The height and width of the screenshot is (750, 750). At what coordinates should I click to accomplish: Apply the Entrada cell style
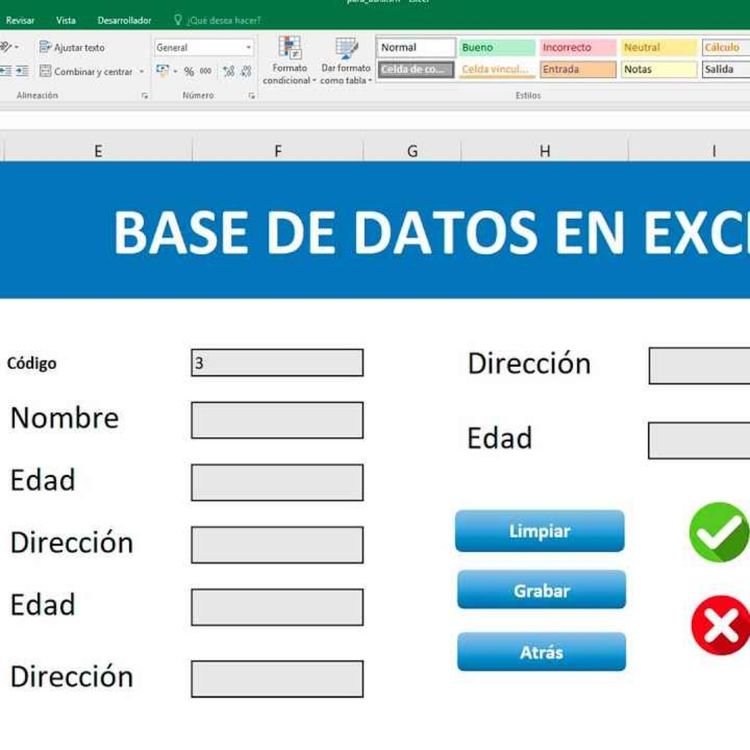[x=578, y=69]
